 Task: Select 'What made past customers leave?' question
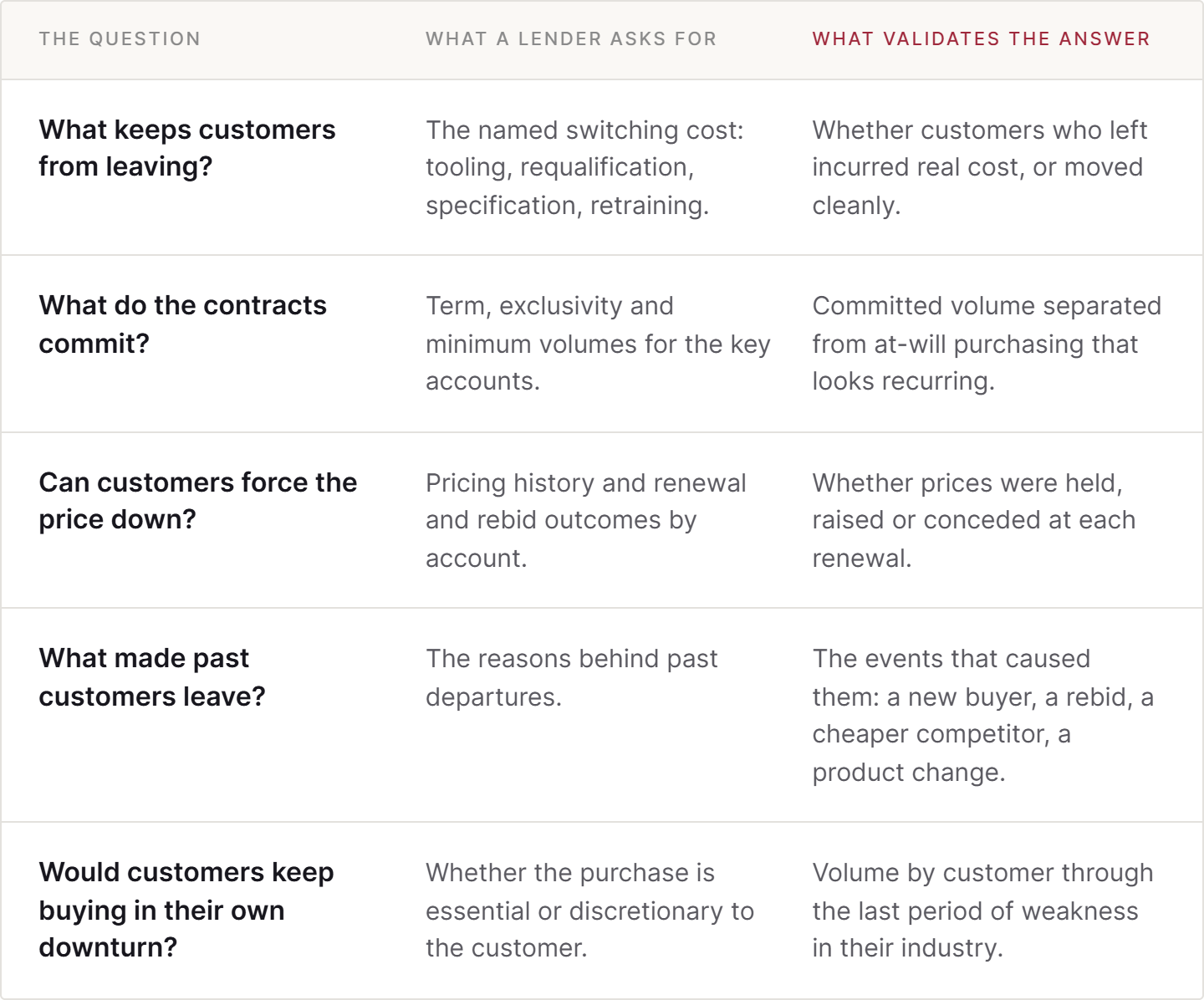[x=152, y=677]
